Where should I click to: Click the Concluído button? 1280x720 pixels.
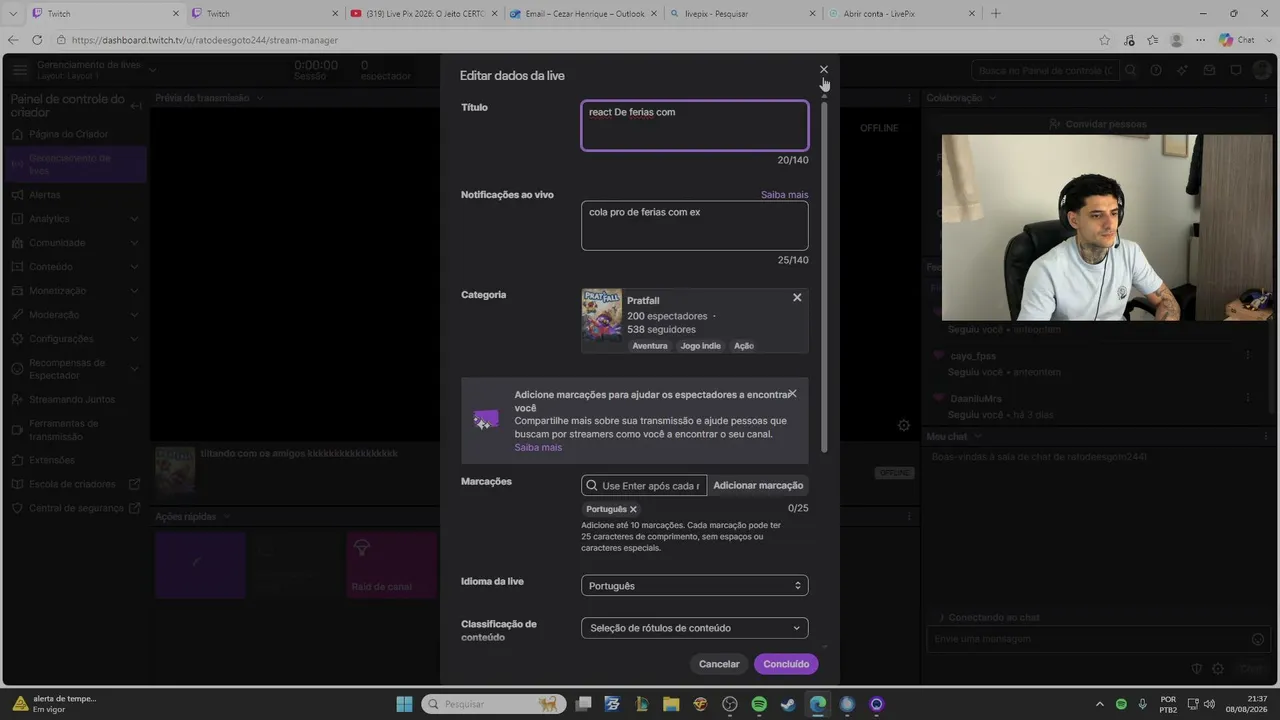coord(786,664)
